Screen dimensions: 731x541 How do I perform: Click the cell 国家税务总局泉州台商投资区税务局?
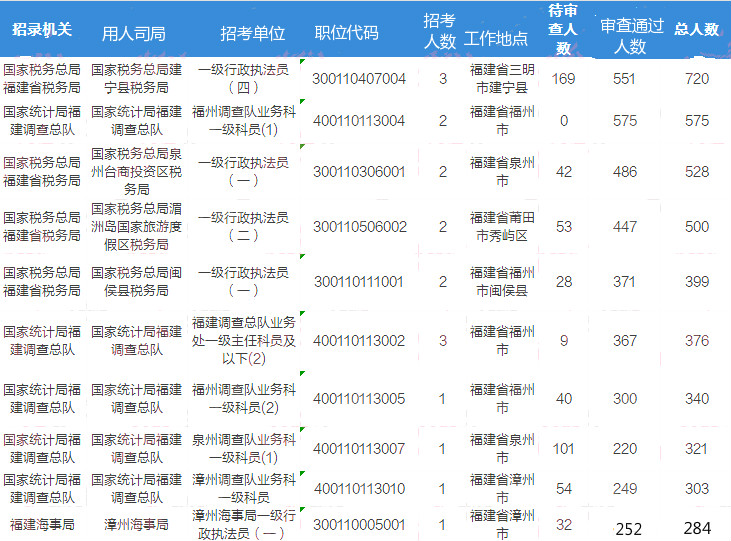click(137, 172)
